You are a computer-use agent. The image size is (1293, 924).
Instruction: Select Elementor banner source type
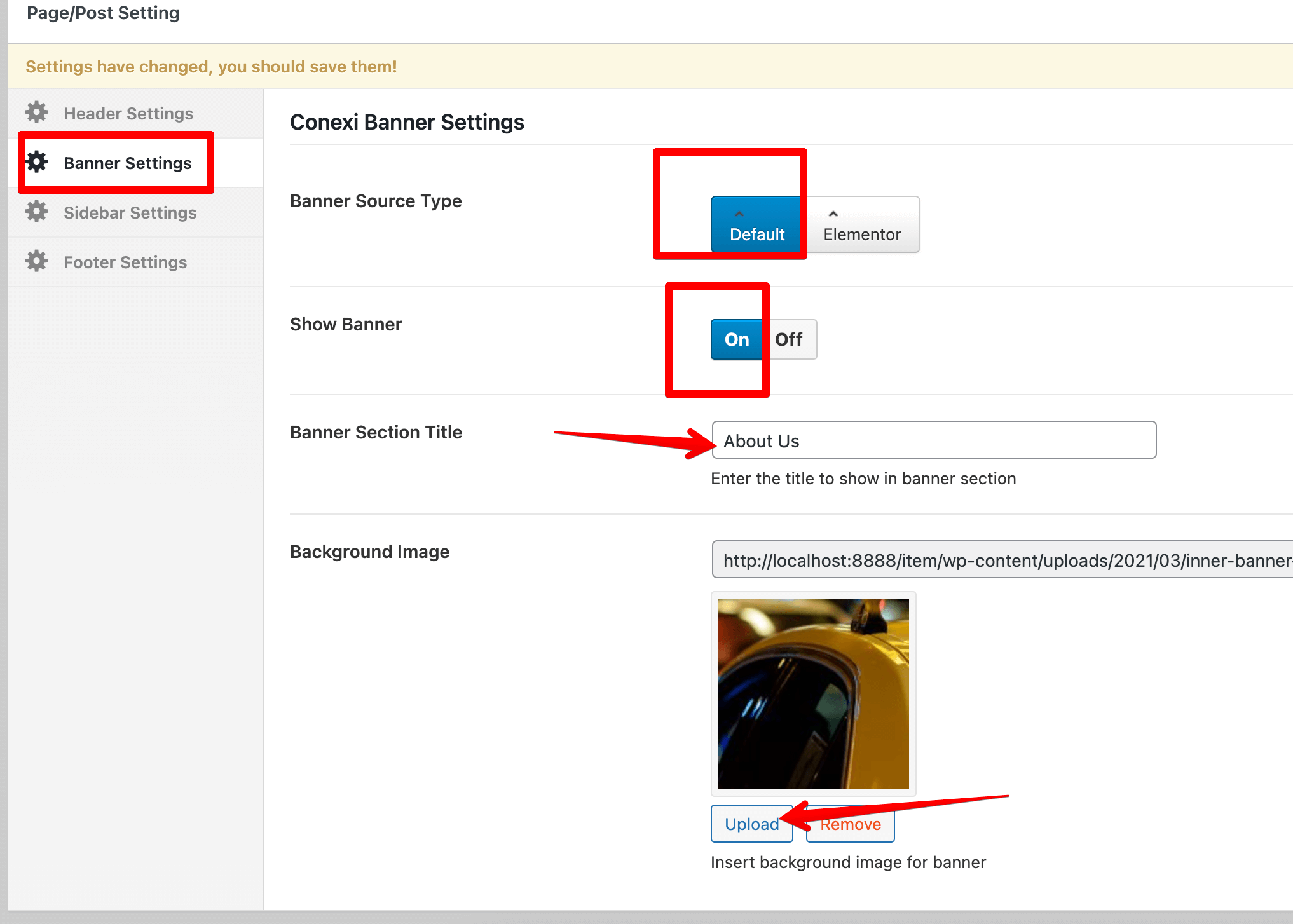(862, 233)
